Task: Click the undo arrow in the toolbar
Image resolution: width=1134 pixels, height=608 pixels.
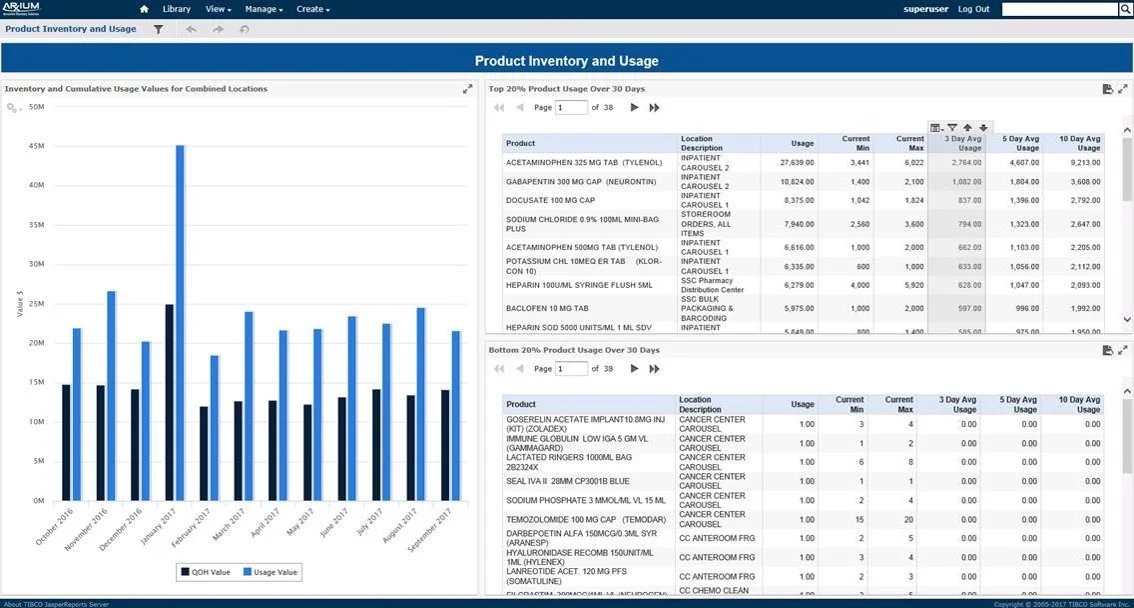Action: (x=190, y=29)
